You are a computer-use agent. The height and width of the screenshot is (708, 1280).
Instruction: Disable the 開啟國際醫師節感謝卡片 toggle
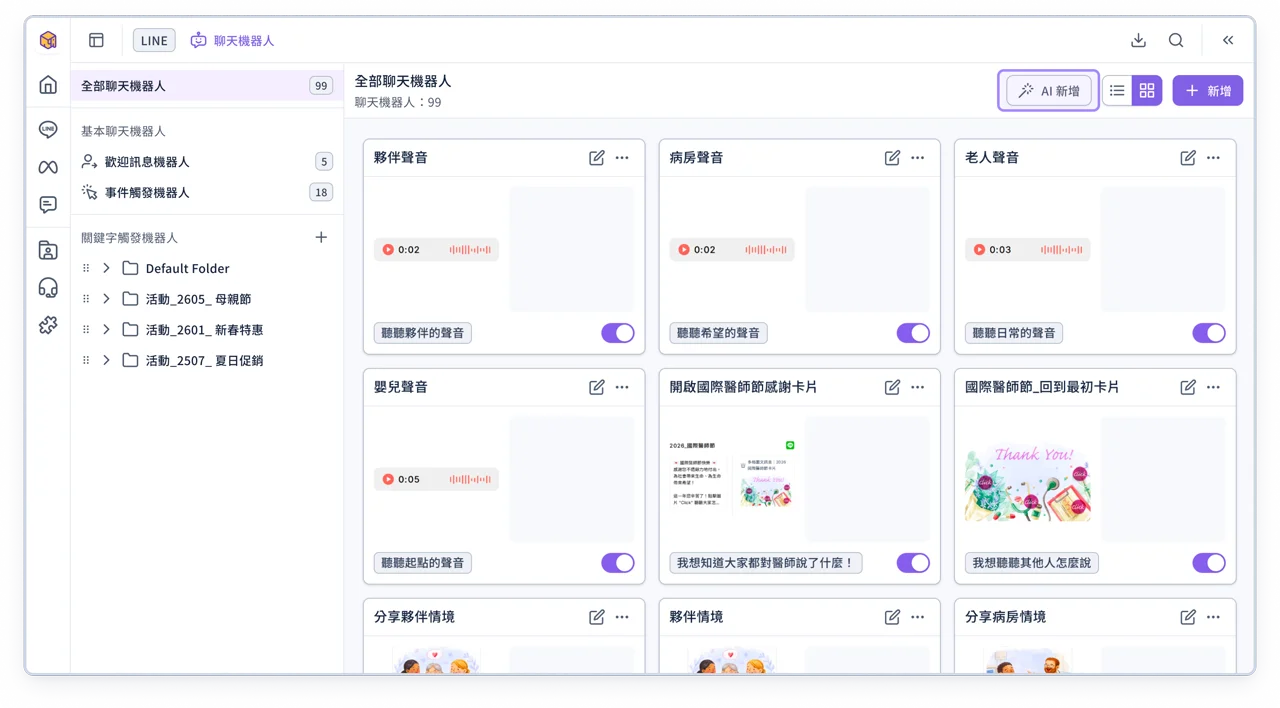point(913,563)
